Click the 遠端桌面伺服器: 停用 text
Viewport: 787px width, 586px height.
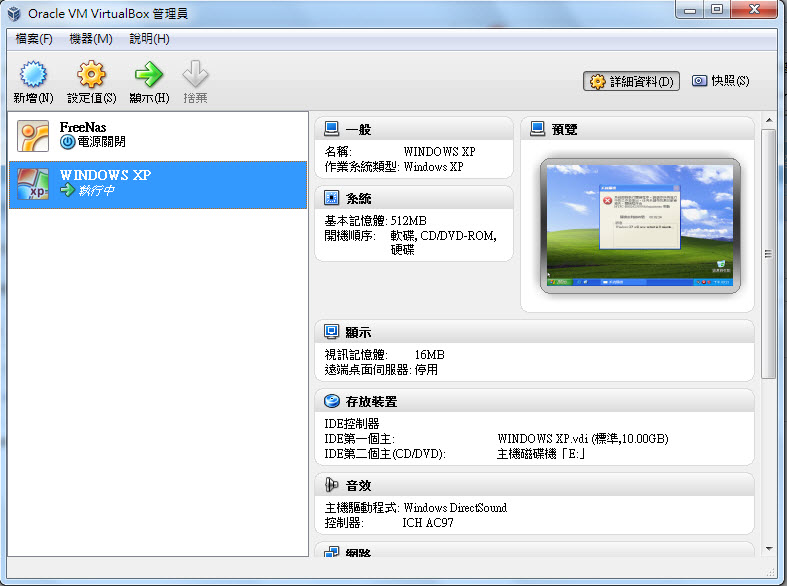pyautogui.click(x=381, y=370)
